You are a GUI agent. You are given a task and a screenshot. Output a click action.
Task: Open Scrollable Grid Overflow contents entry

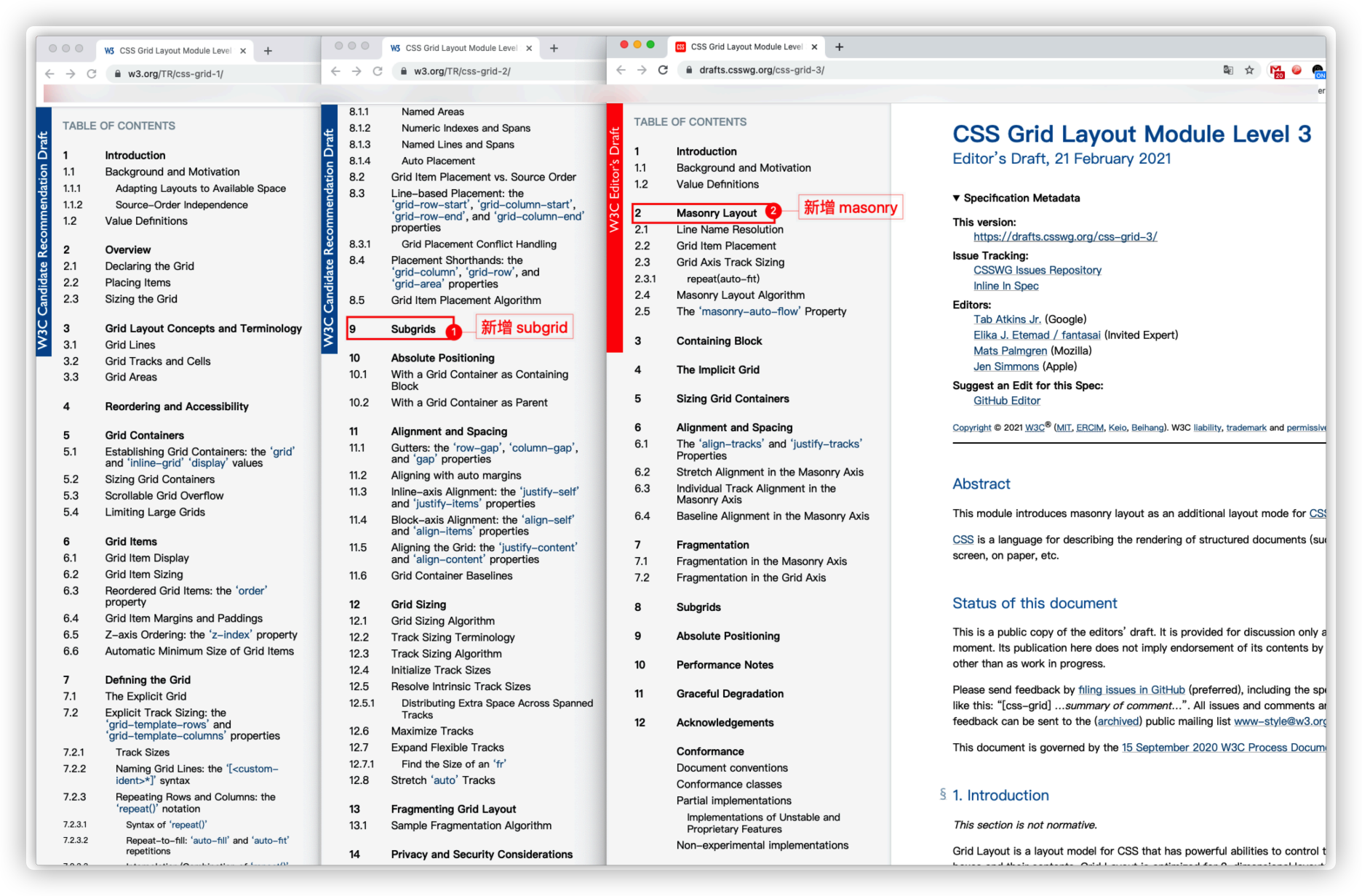coord(164,496)
